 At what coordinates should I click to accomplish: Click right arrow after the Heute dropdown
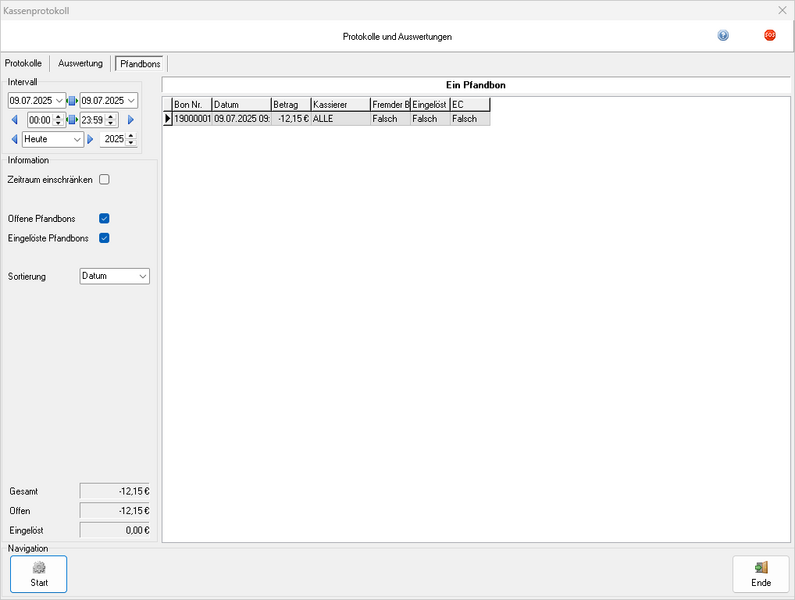(x=91, y=139)
